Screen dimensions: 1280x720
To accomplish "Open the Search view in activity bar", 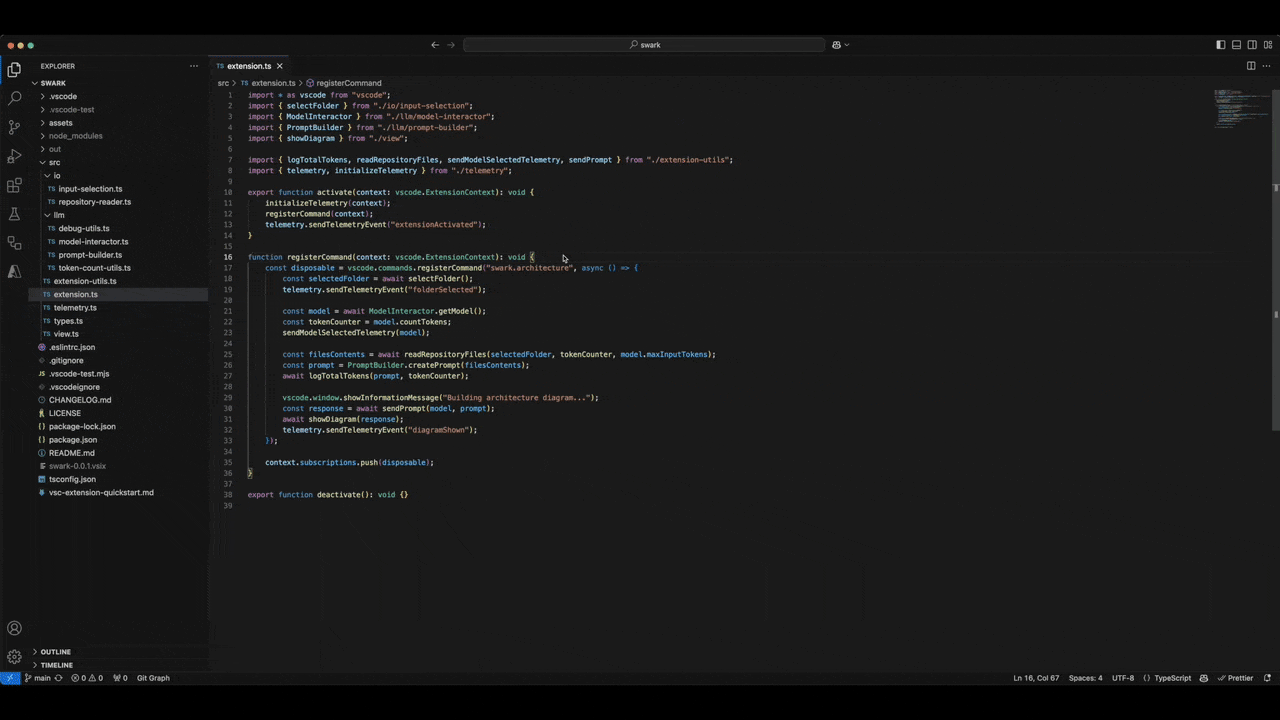I will click(14, 98).
